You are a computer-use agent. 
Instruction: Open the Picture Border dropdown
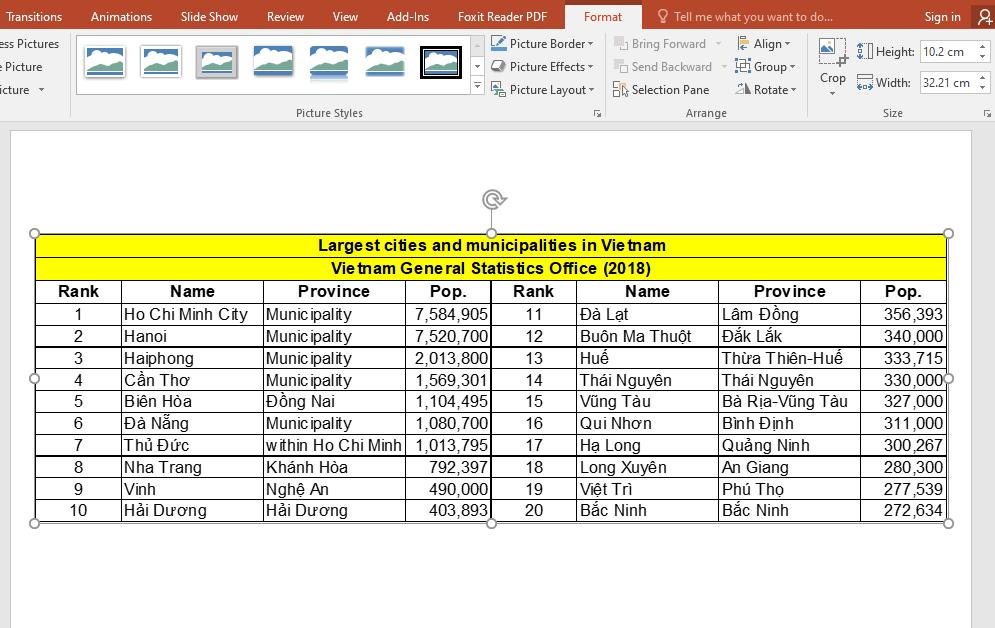[x=591, y=44]
